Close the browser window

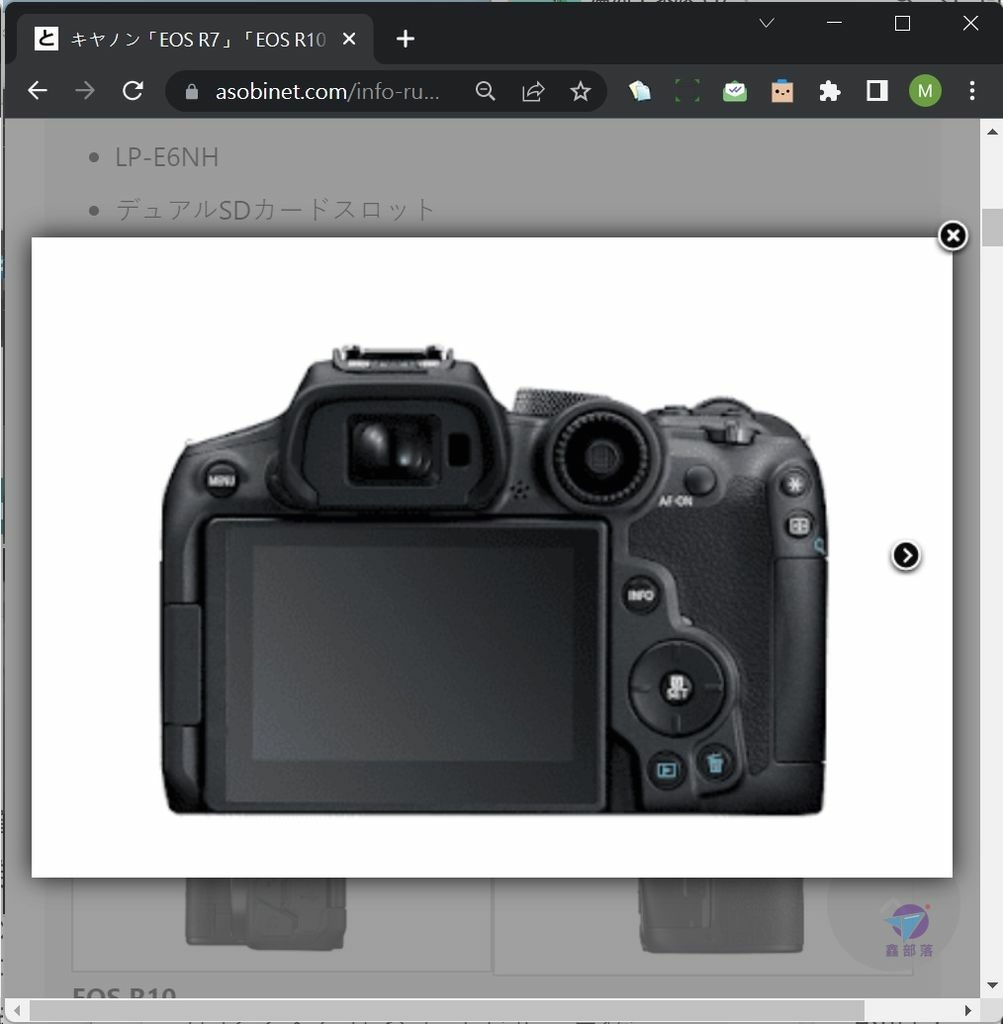pyautogui.click(x=970, y=24)
